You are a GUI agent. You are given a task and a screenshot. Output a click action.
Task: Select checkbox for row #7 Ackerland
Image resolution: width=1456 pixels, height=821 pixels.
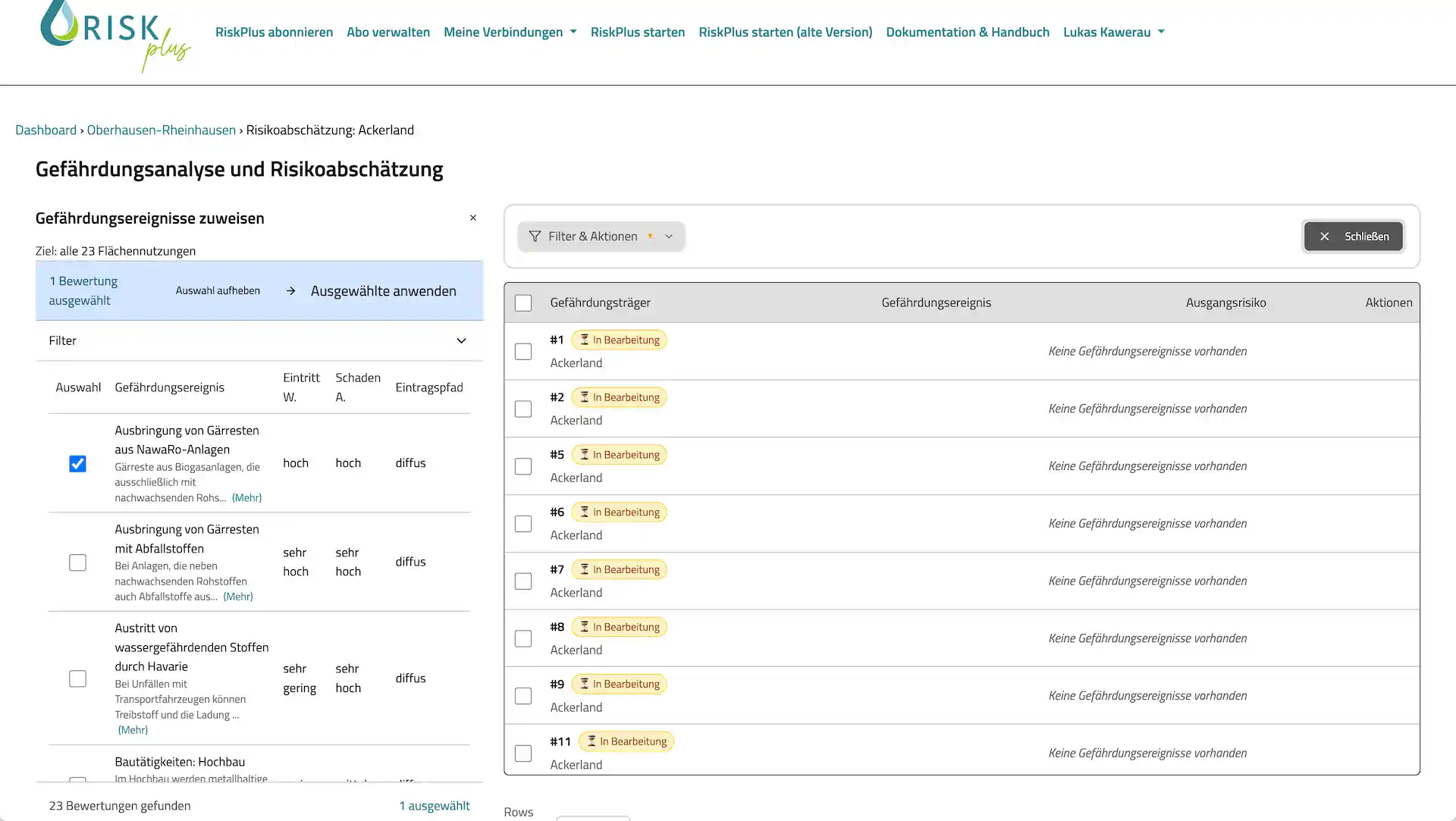click(x=523, y=581)
